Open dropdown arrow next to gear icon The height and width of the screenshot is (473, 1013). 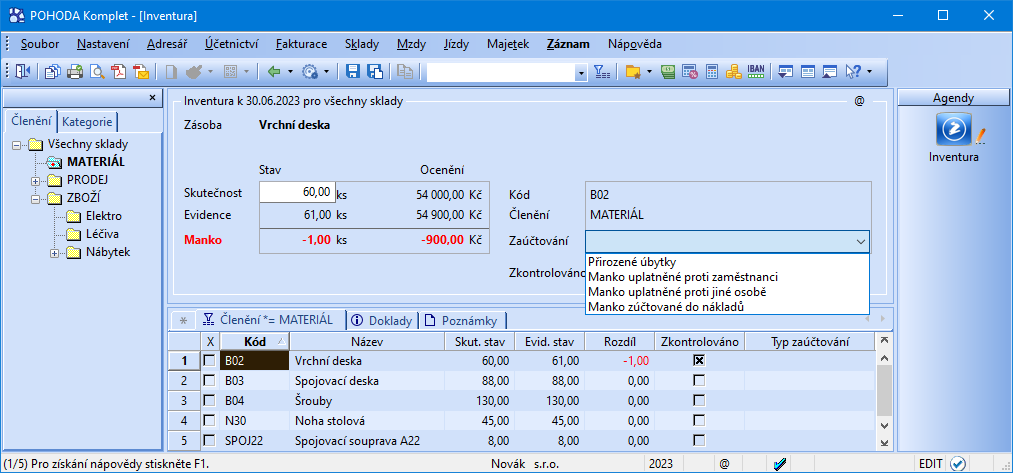click(x=327, y=72)
